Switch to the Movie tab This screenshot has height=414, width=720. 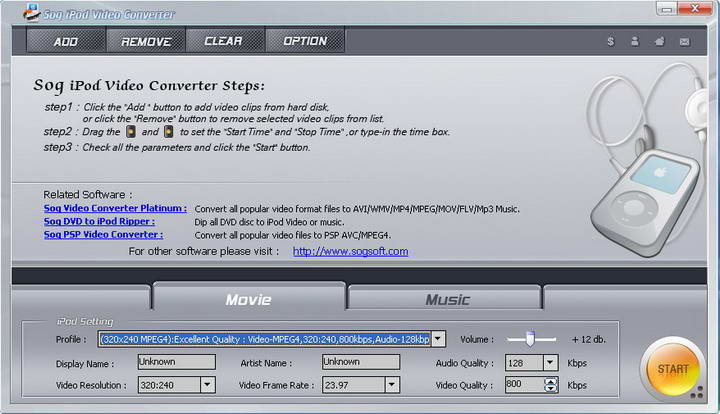point(248,297)
